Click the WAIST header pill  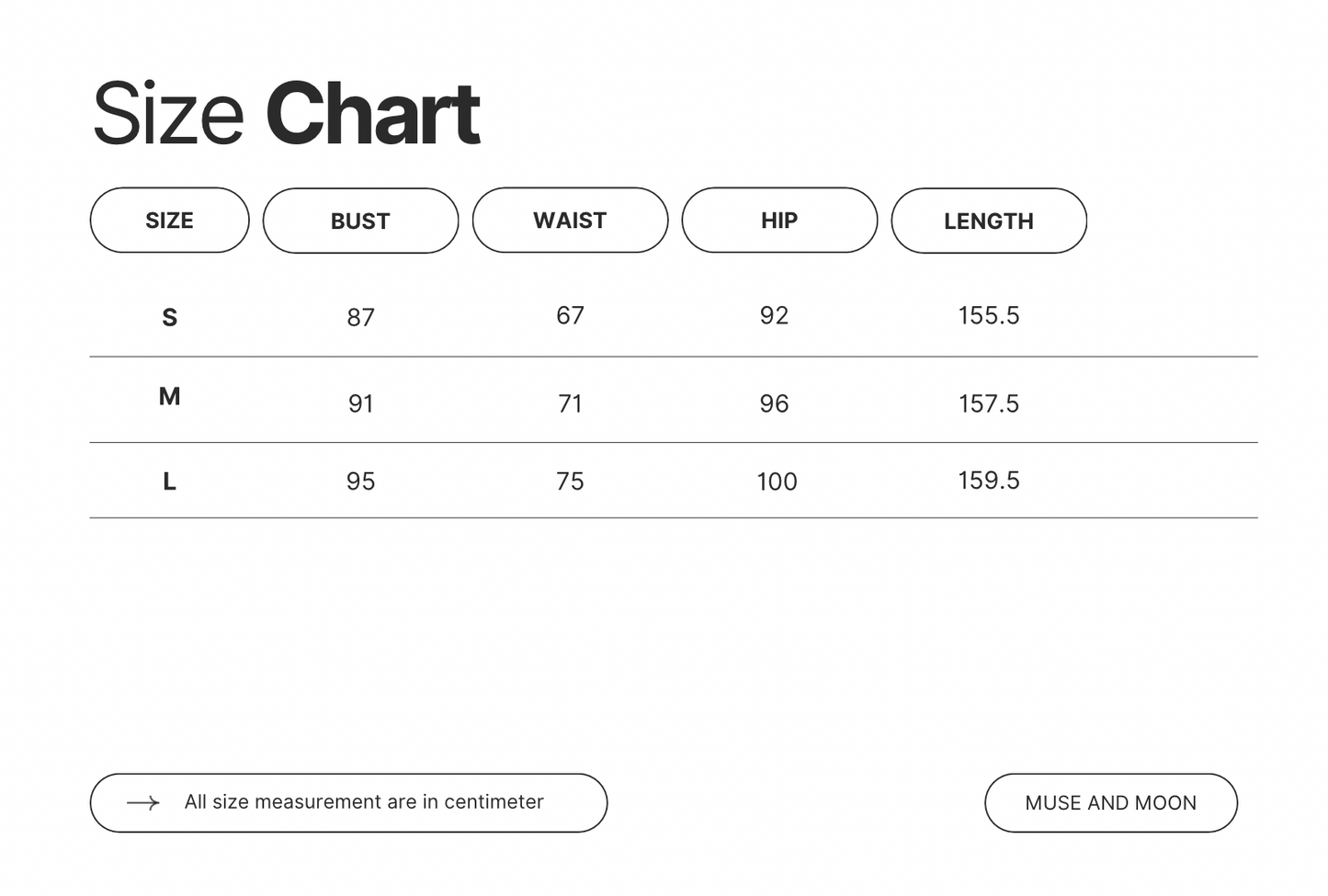[x=570, y=221]
